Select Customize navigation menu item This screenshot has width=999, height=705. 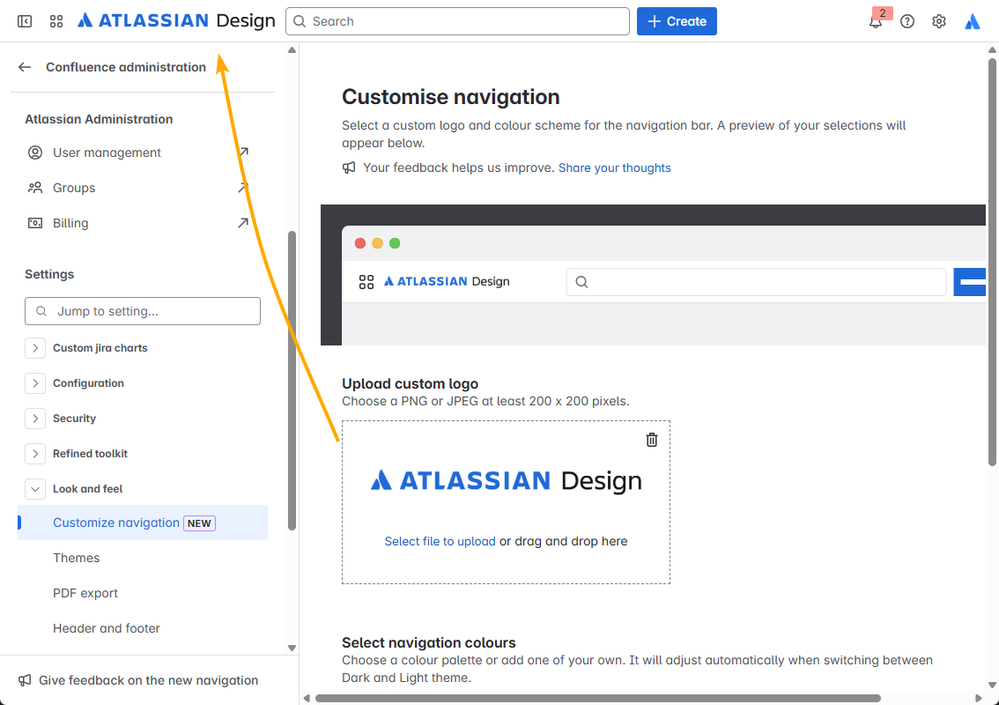pos(143,523)
